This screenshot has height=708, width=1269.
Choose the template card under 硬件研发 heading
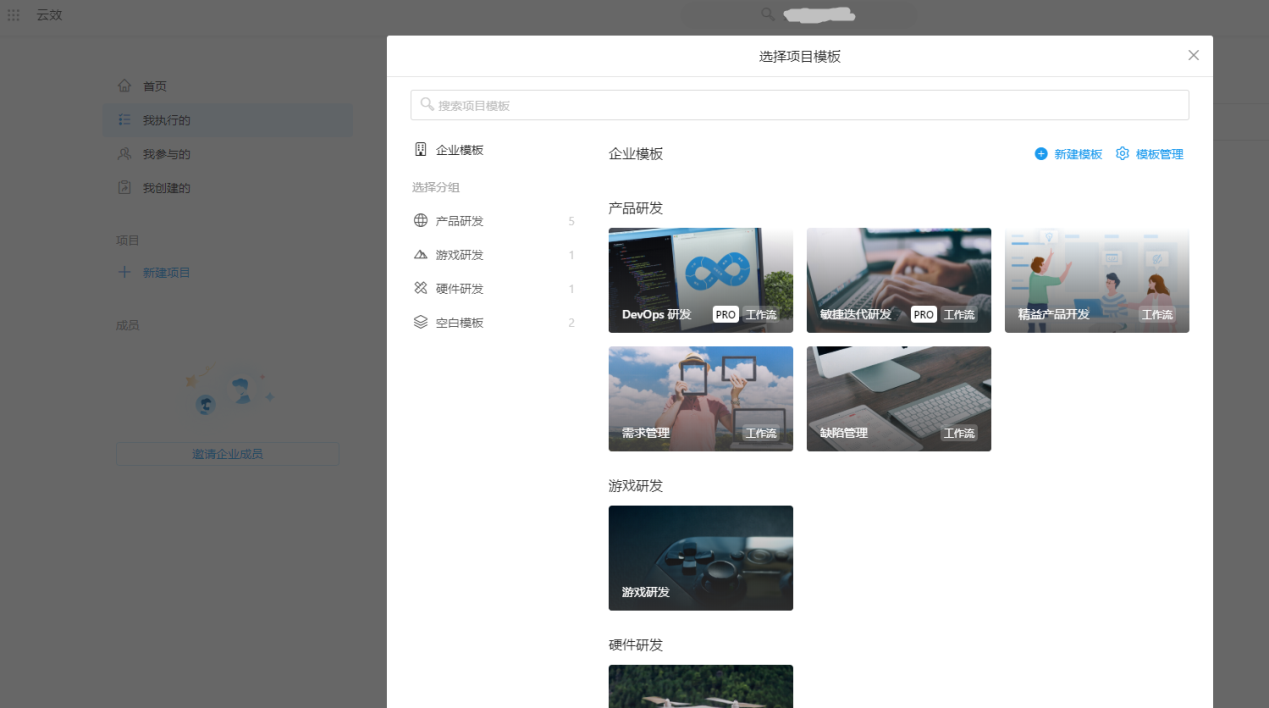(700, 686)
